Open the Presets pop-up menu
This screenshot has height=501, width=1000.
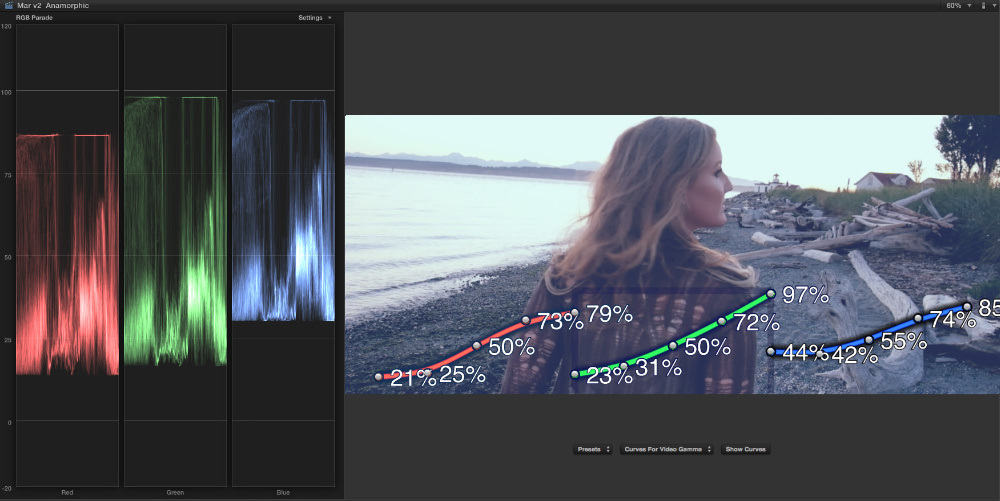(593, 450)
